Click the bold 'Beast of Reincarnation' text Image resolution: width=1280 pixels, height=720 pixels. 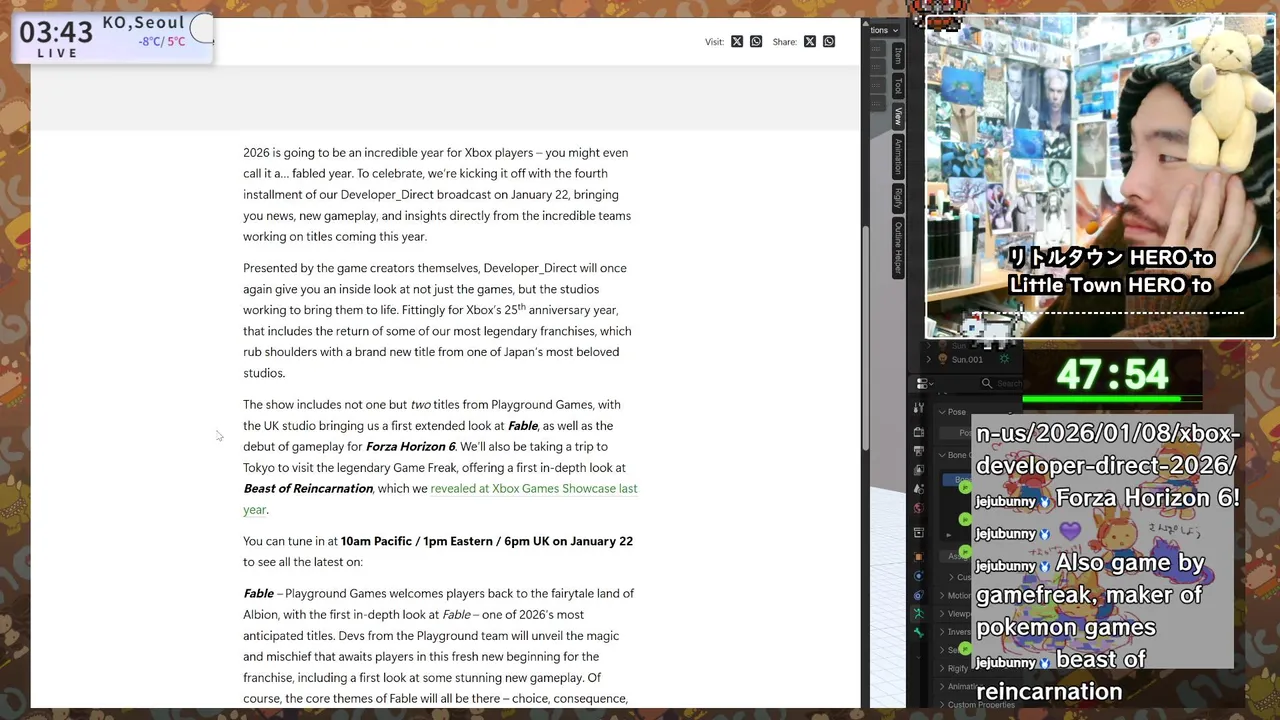[308, 488]
